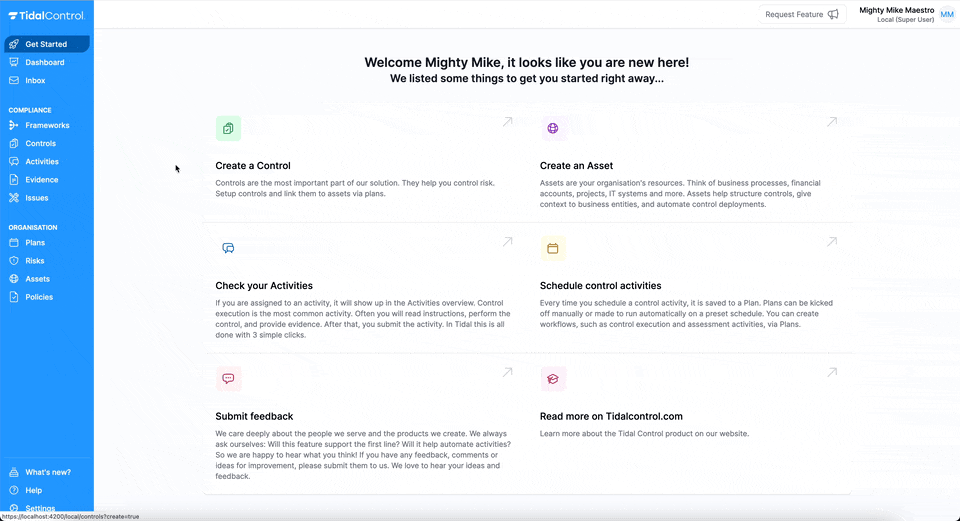Click the Schedule control activities calendar icon

[x=553, y=248]
